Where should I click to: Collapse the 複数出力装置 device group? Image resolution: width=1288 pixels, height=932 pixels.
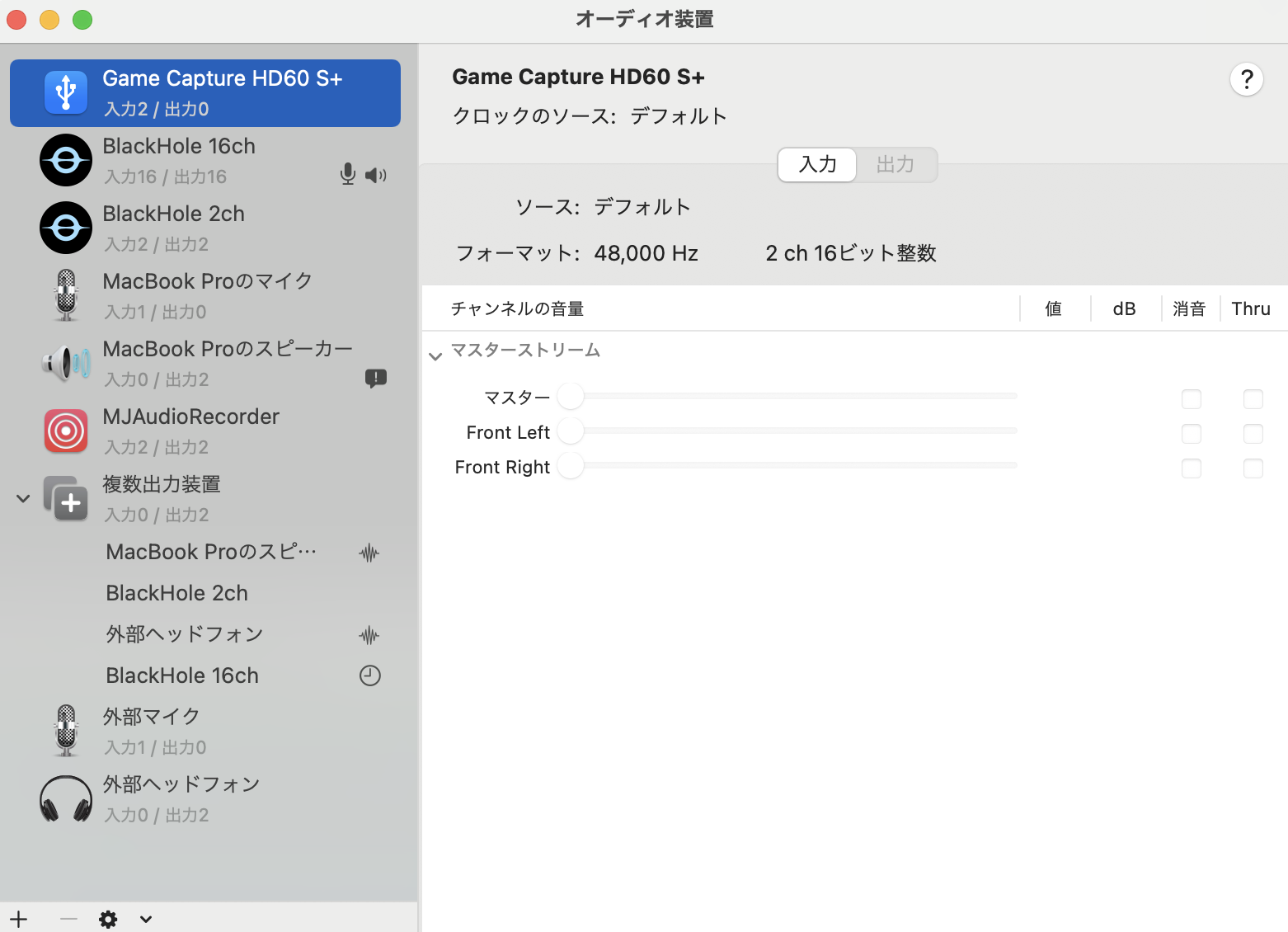[x=23, y=499]
